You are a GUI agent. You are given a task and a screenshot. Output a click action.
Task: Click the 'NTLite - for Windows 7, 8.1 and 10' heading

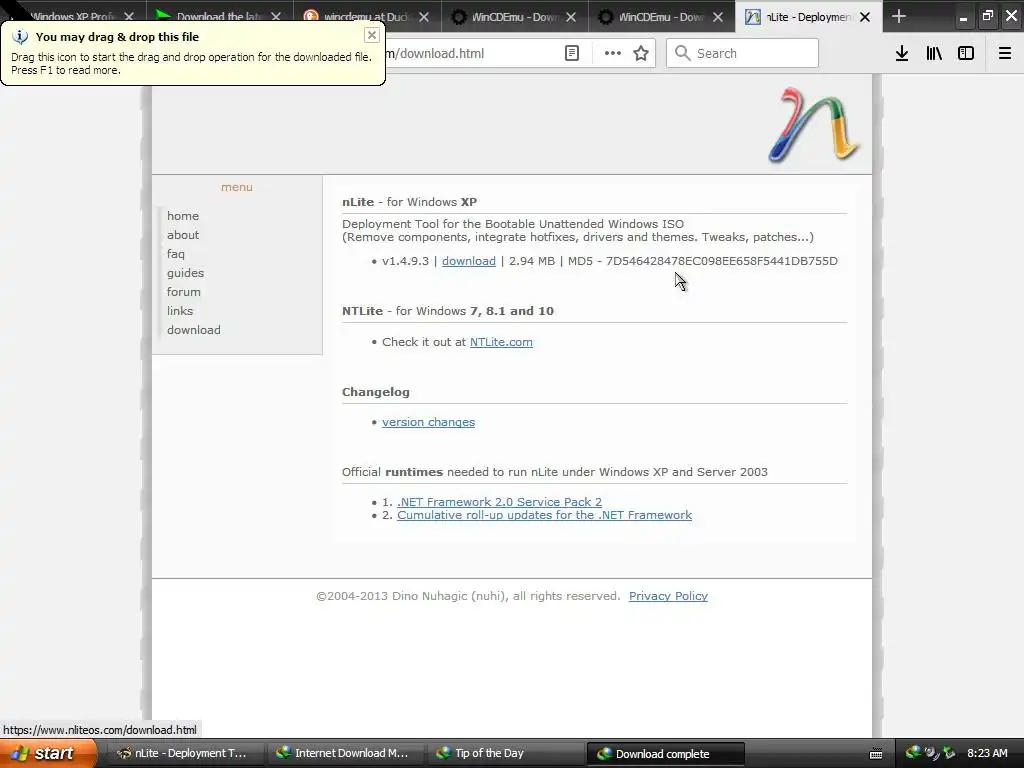(x=448, y=312)
